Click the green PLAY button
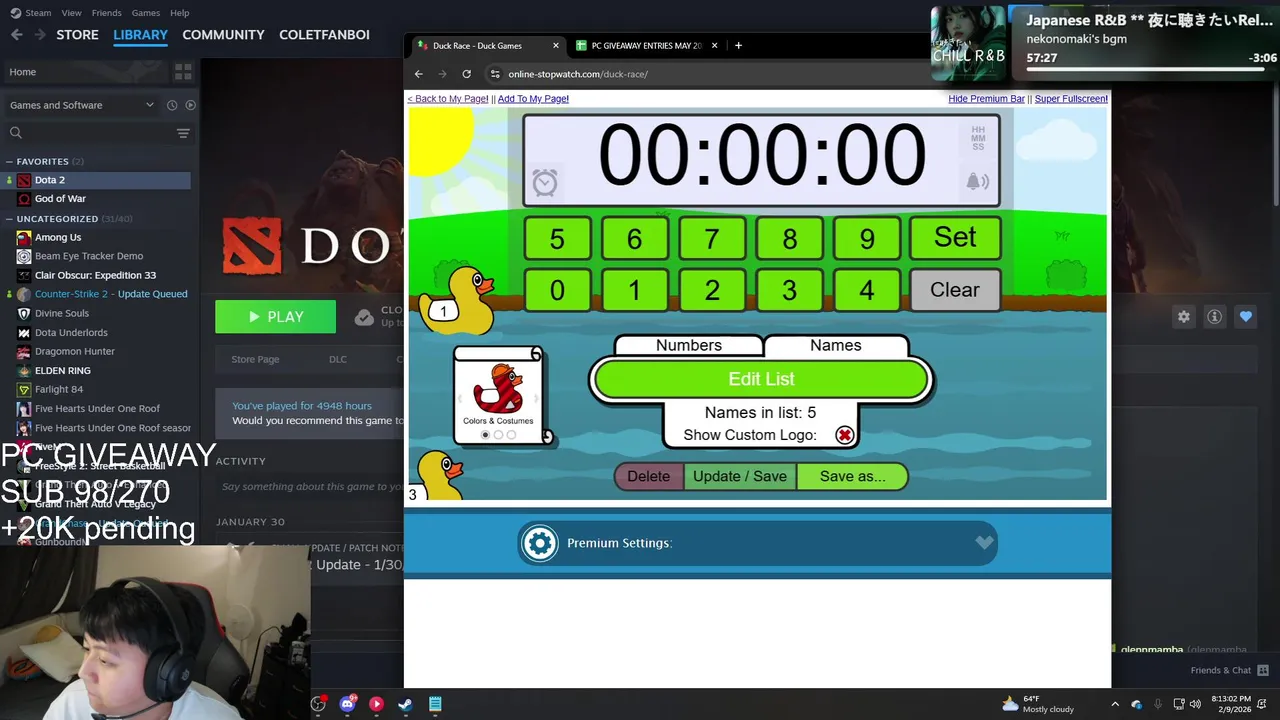The width and height of the screenshot is (1280, 720). [275, 317]
